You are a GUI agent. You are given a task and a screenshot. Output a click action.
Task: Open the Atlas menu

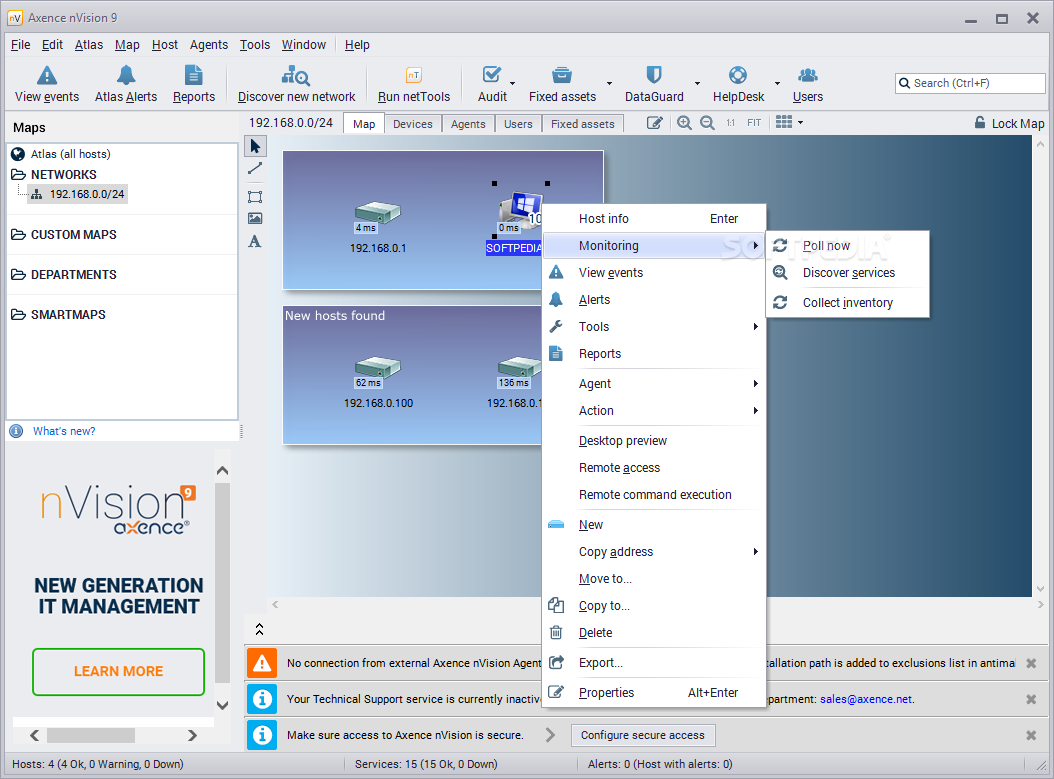89,45
